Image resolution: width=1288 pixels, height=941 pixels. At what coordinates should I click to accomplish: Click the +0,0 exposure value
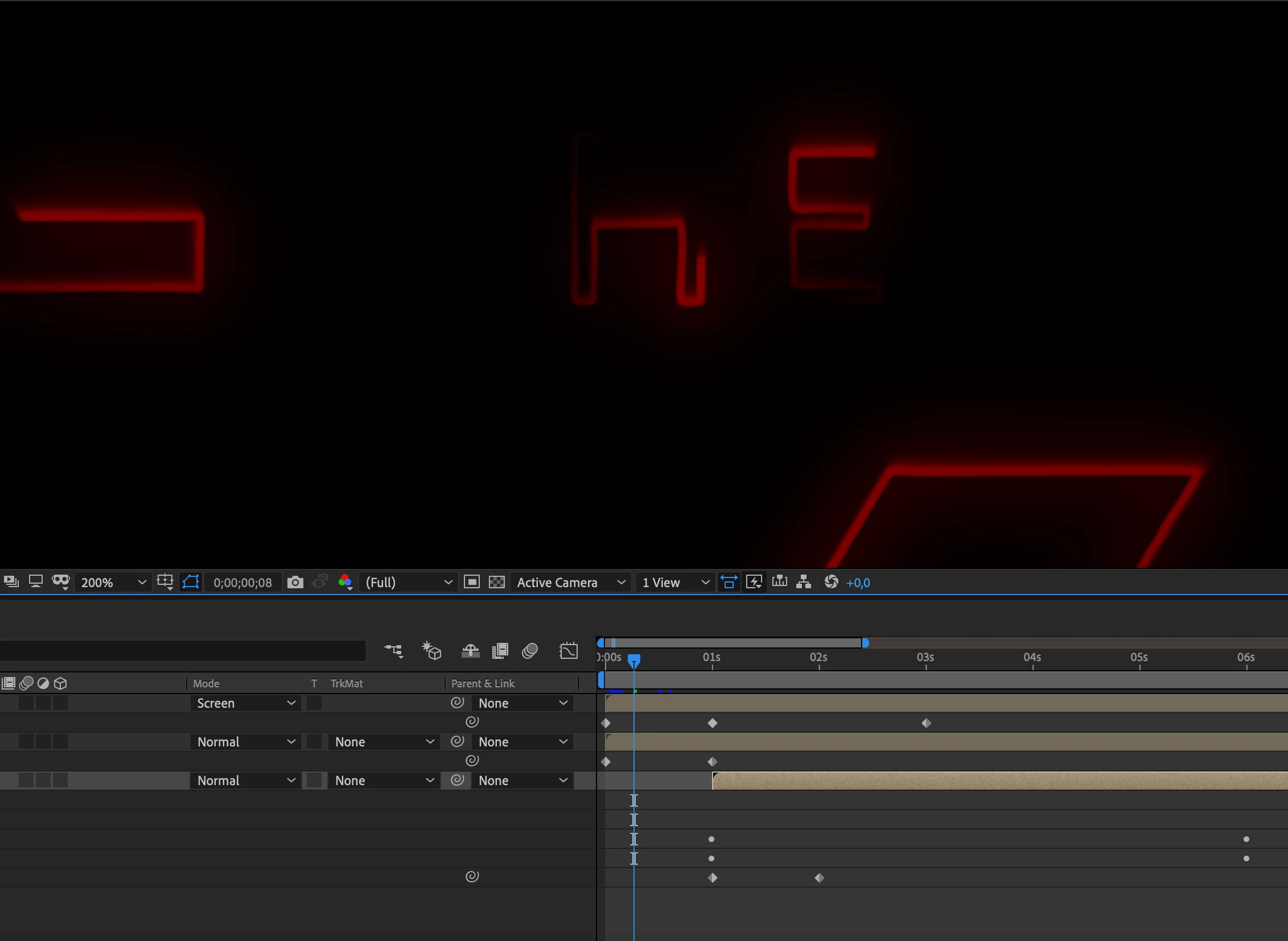[x=858, y=582]
